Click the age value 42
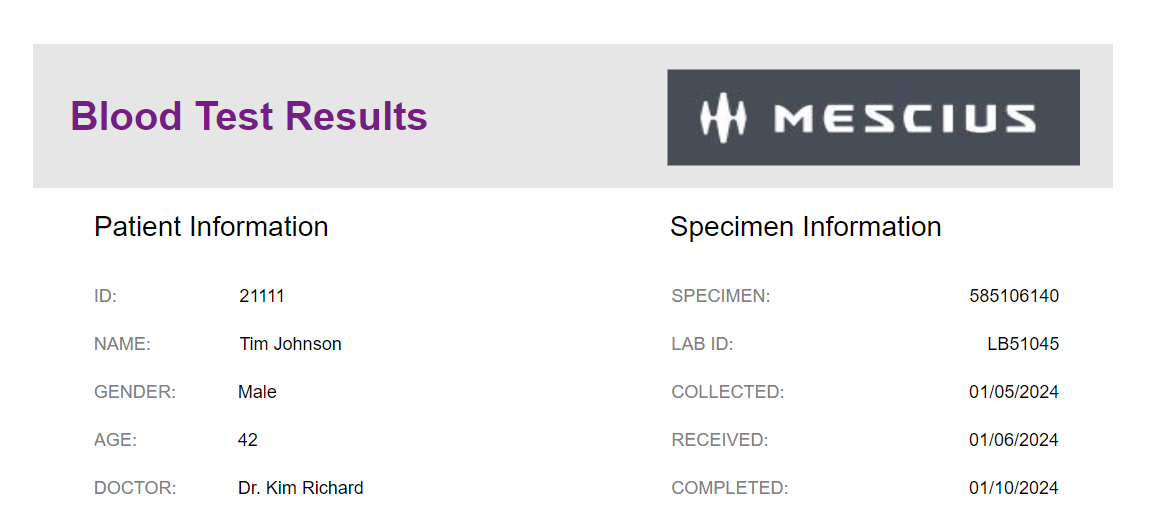Screen dimensions: 1150x531 click(248, 440)
